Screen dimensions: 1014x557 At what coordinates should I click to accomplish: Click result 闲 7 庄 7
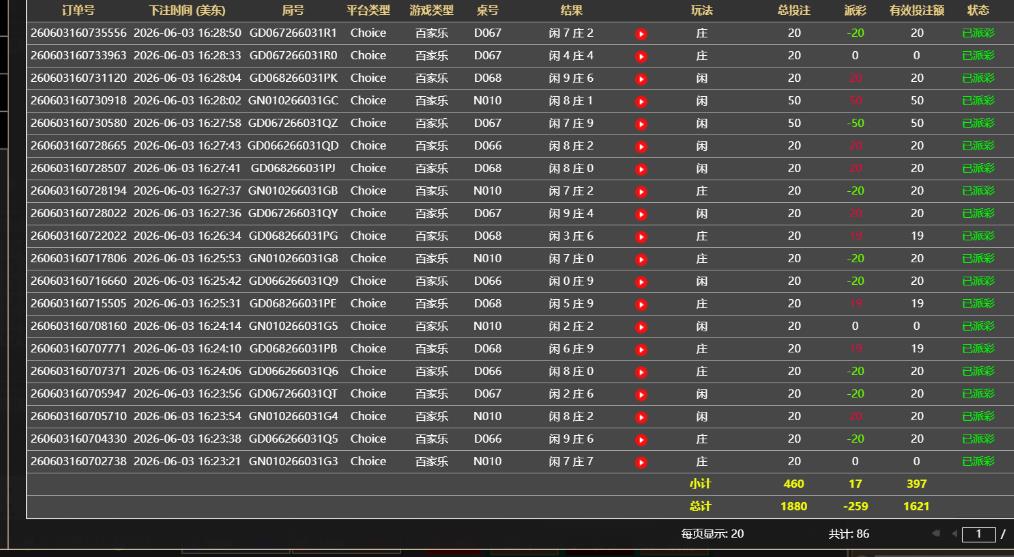tap(571, 461)
